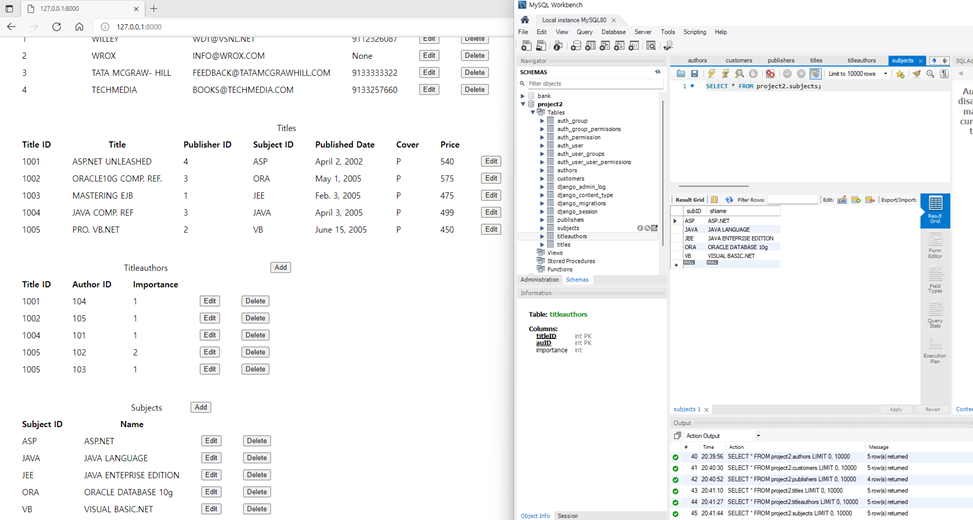973x520 pixels.
Task: Open a script file via editor folder icon
Action: pos(681,73)
